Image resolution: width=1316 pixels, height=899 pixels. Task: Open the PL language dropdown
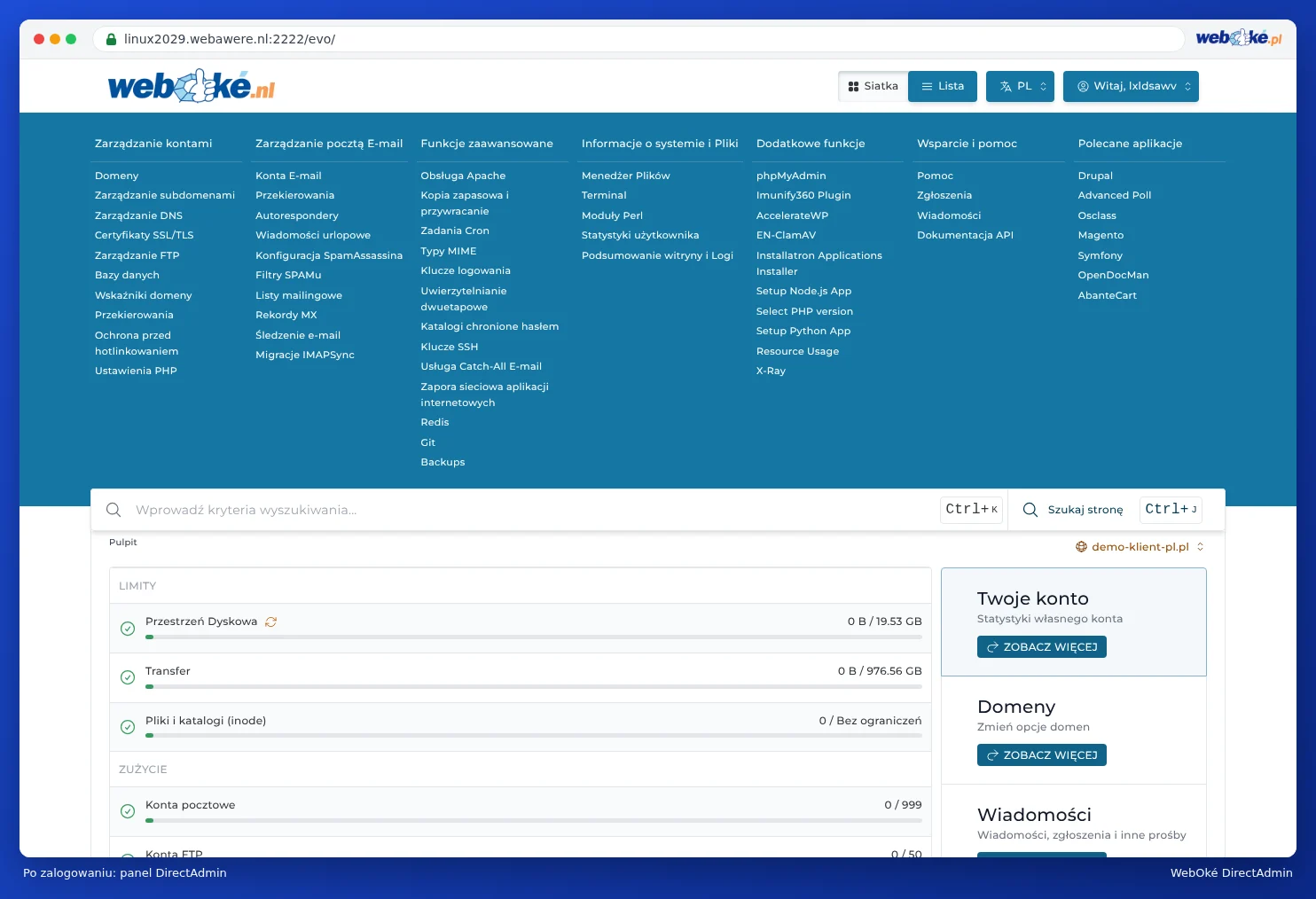[1020, 86]
